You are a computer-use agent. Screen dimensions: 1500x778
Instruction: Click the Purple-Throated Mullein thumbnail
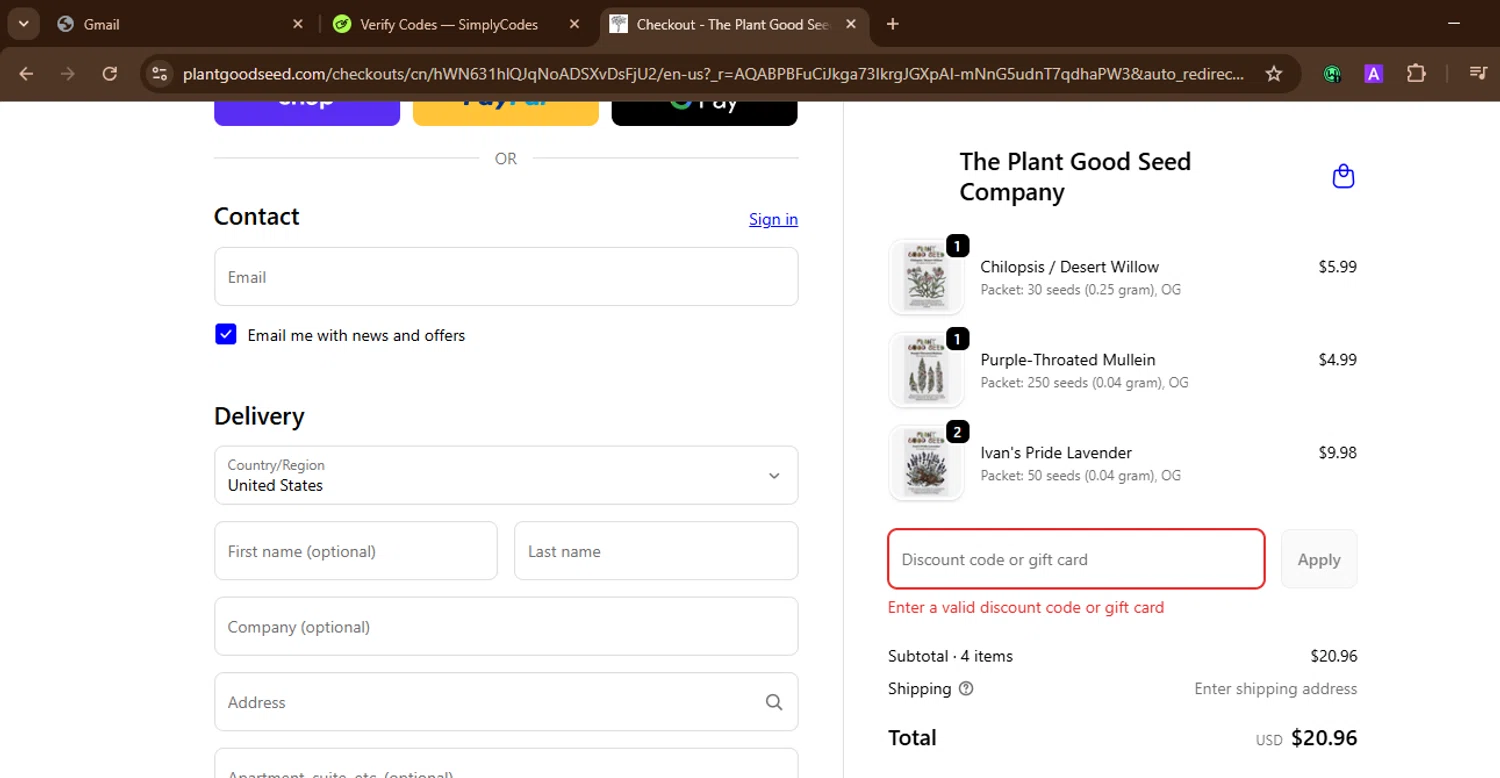[926, 370]
